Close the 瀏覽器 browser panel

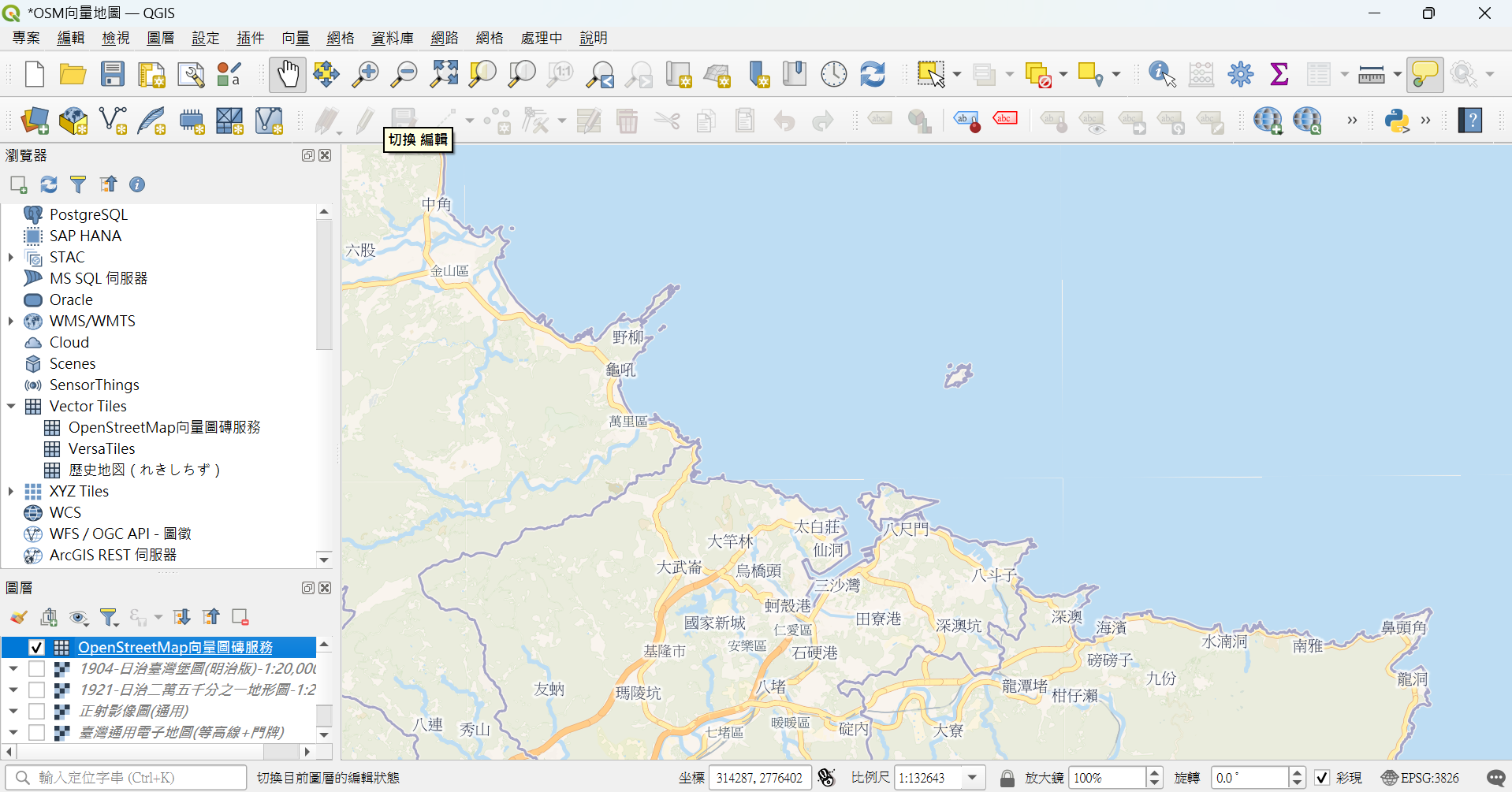[x=325, y=155]
